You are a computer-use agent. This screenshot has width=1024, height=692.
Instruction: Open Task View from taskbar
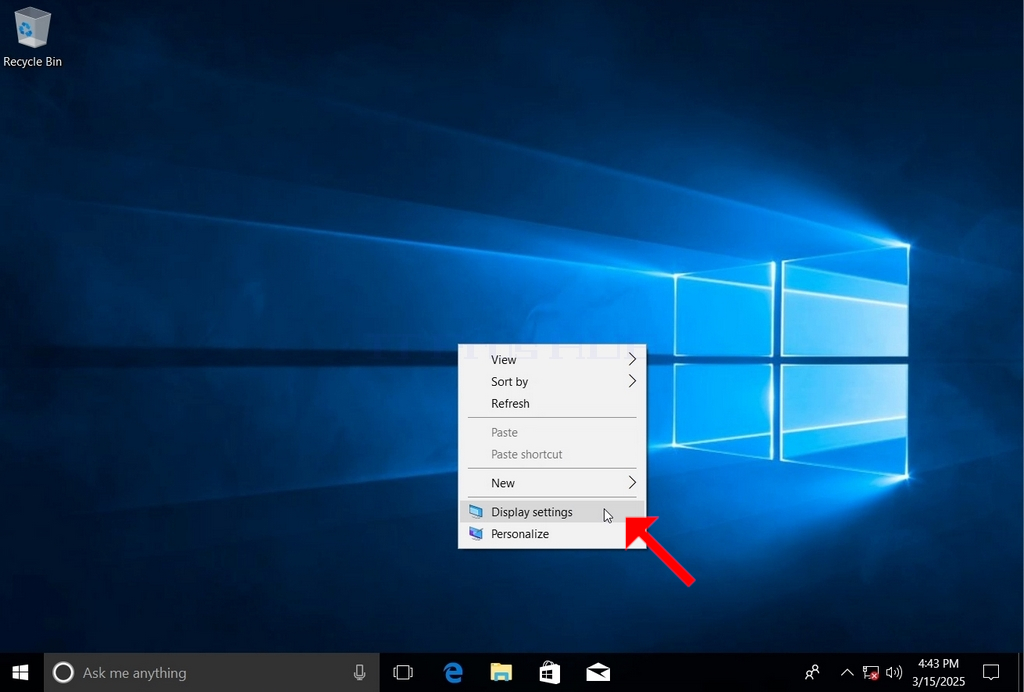click(403, 672)
